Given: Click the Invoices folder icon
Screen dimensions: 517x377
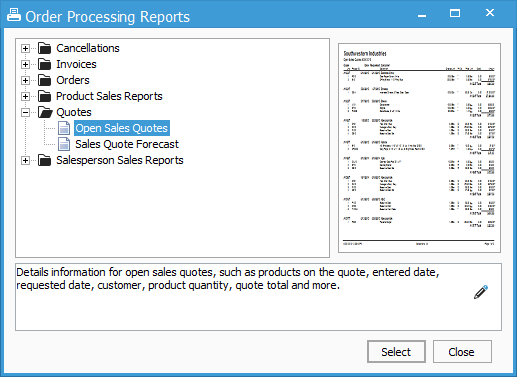Looking at the screenshot, I should point(44,64).
